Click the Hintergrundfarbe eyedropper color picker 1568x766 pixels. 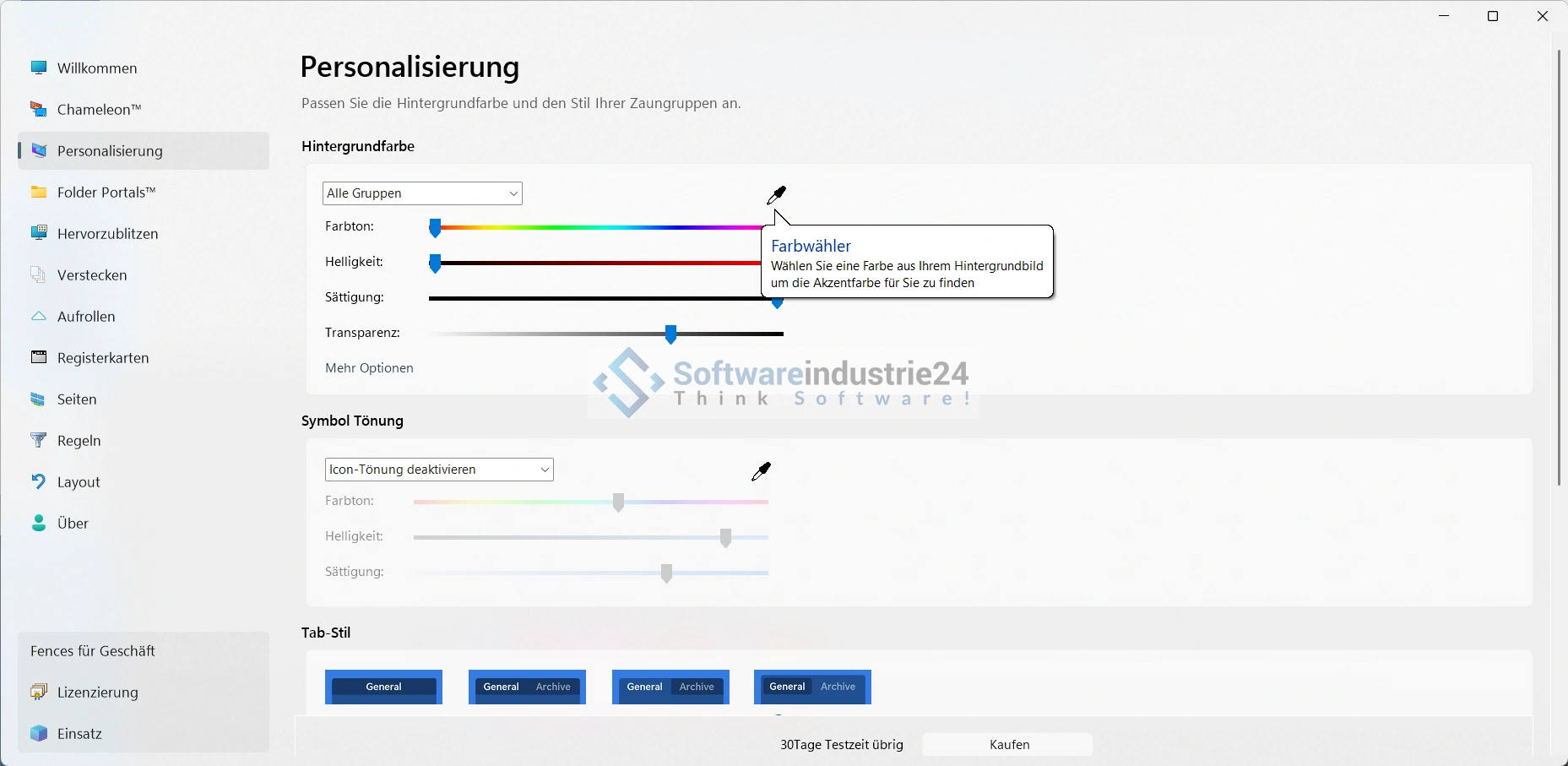click(x=776, y=196)
